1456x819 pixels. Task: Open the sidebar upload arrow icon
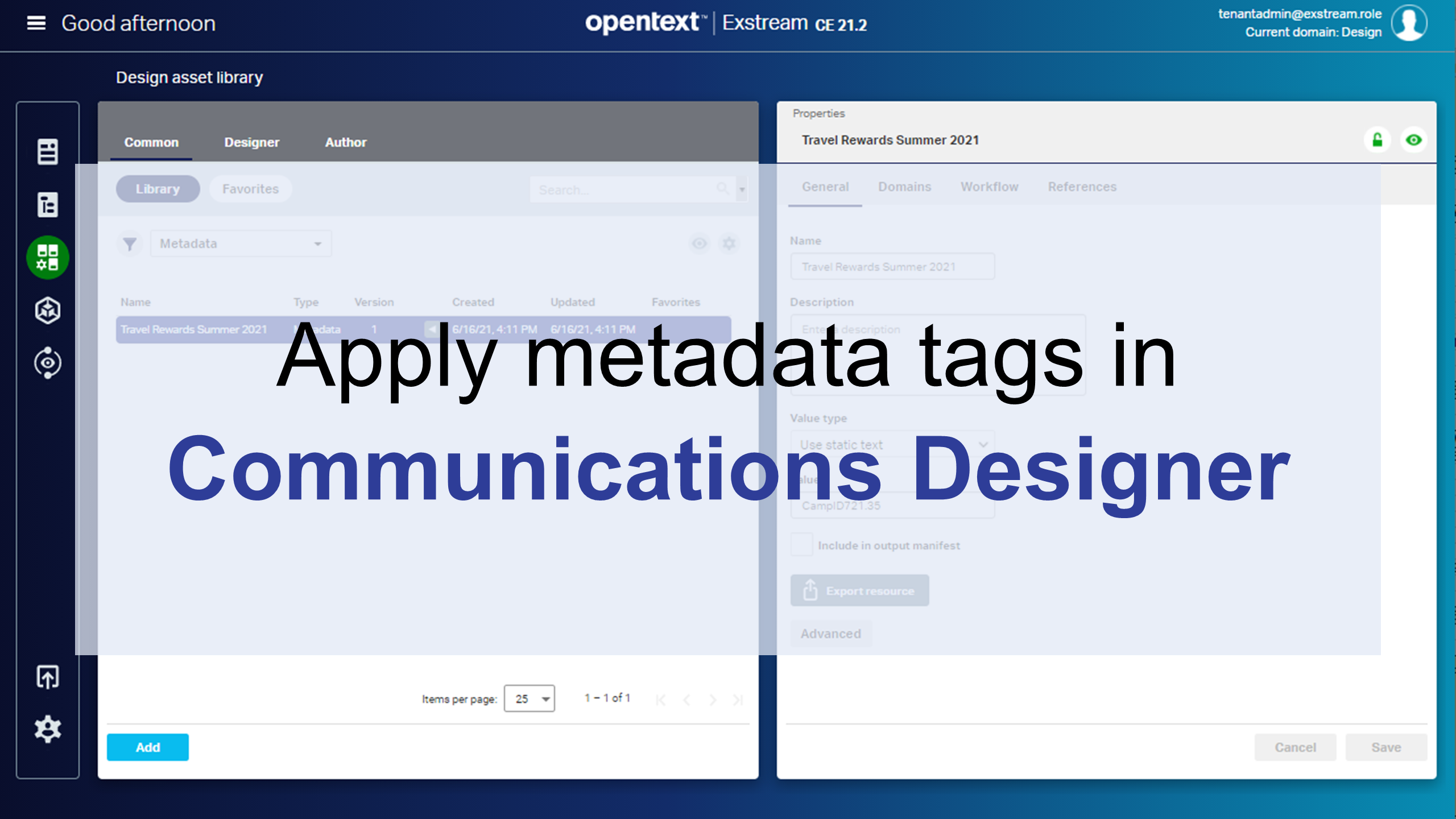coord(48,677)
